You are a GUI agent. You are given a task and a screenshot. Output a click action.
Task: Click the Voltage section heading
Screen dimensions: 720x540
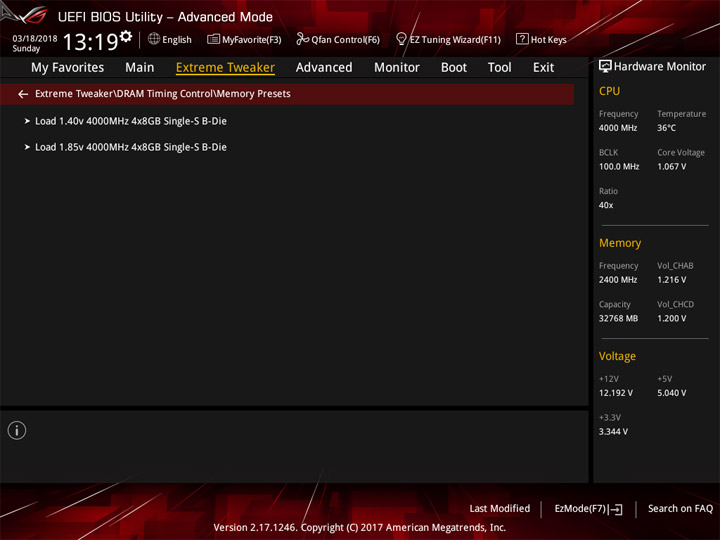point(617,356)
